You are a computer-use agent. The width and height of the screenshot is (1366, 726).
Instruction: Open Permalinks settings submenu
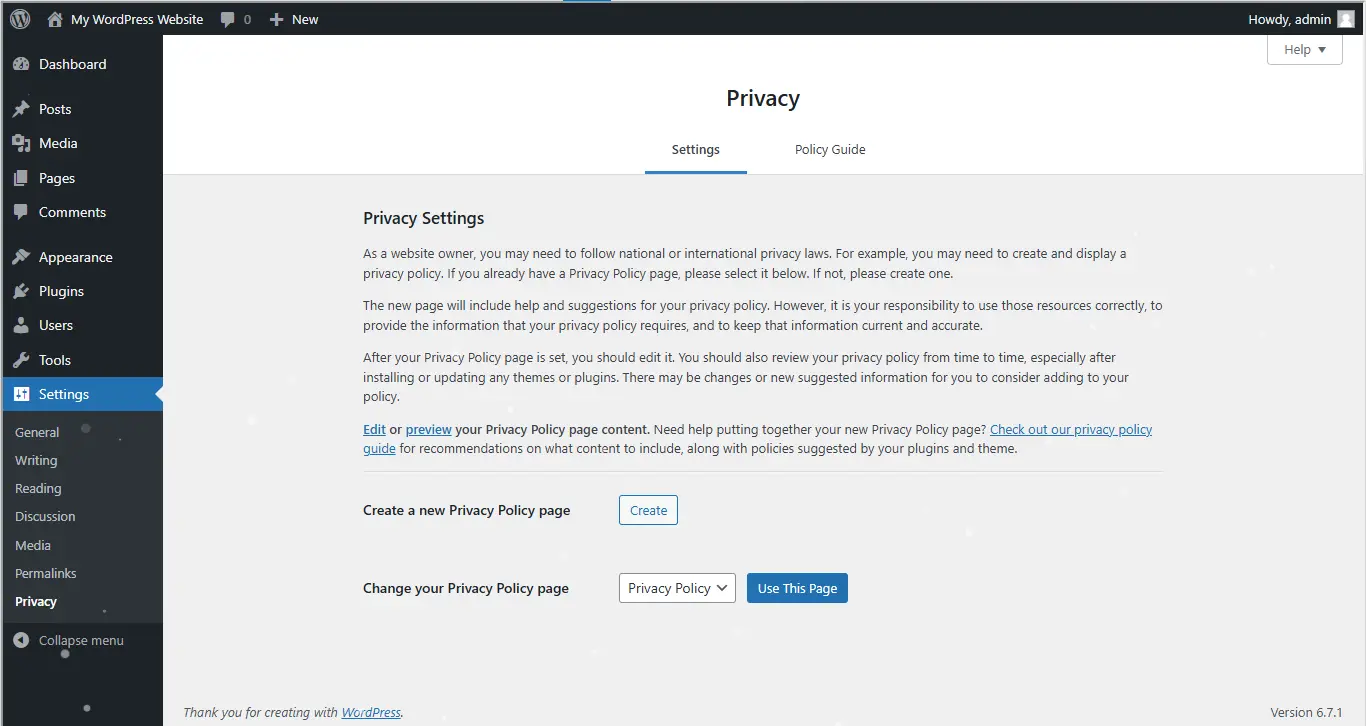point(46,573)
